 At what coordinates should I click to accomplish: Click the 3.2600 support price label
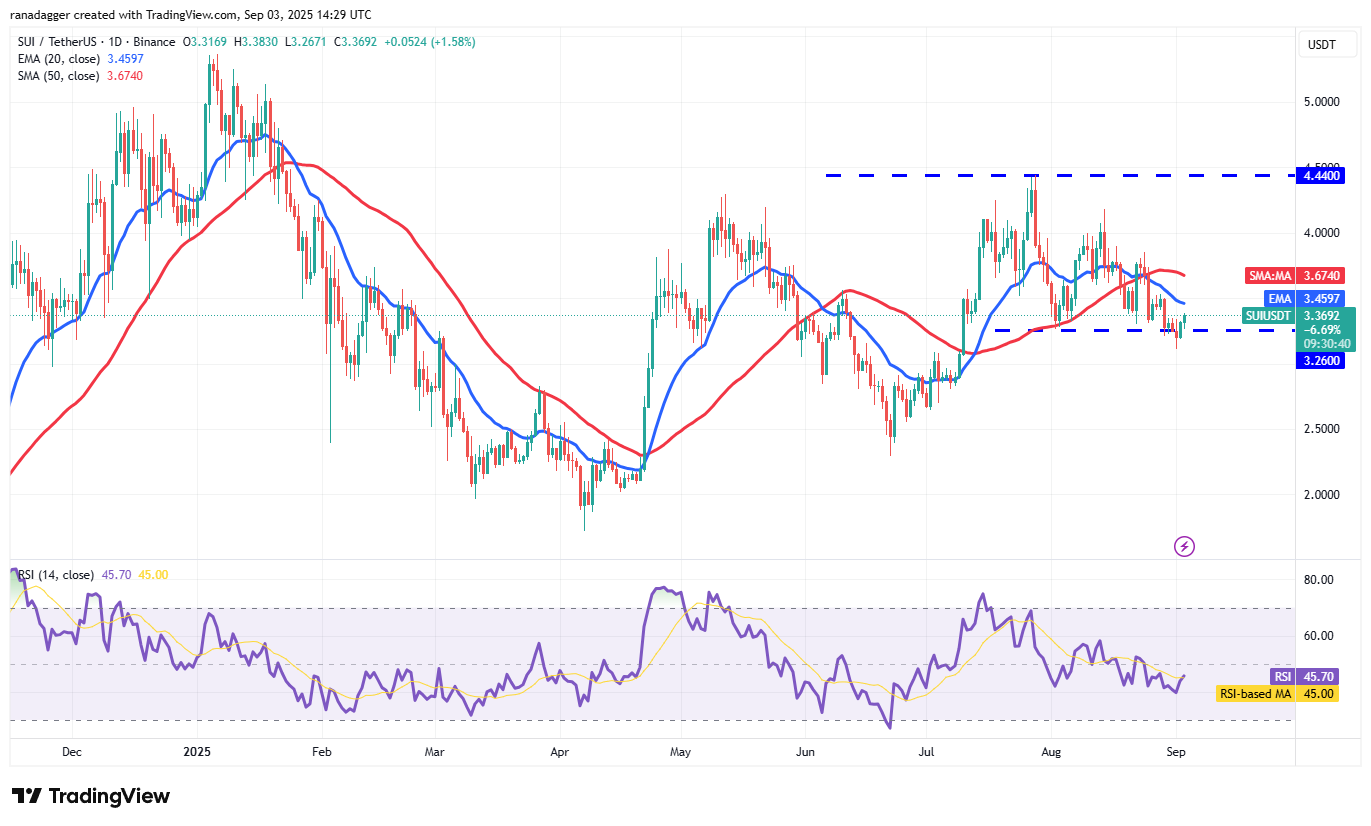1321,361
